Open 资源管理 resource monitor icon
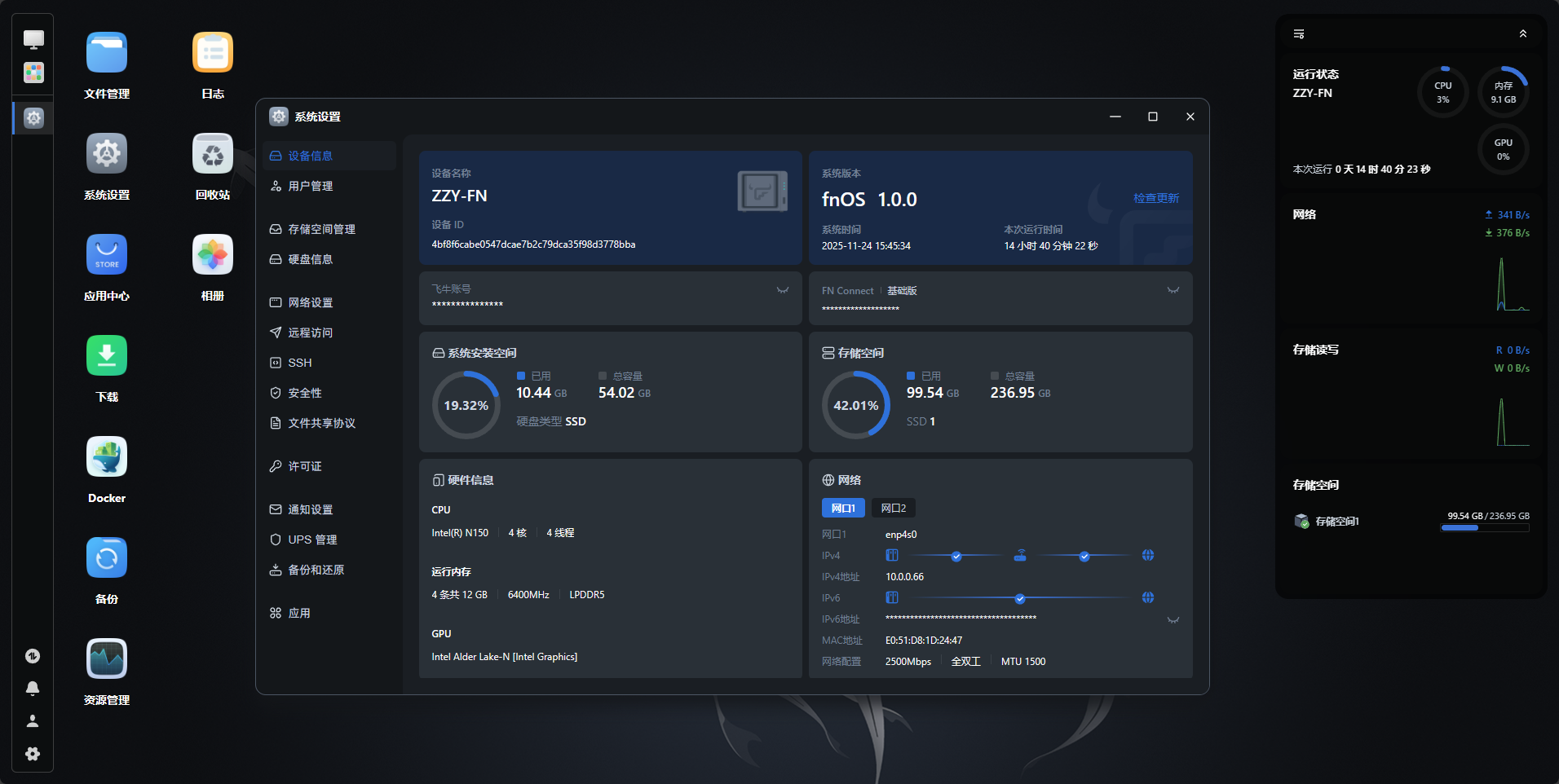1559x784 pixels. point(107,659)
